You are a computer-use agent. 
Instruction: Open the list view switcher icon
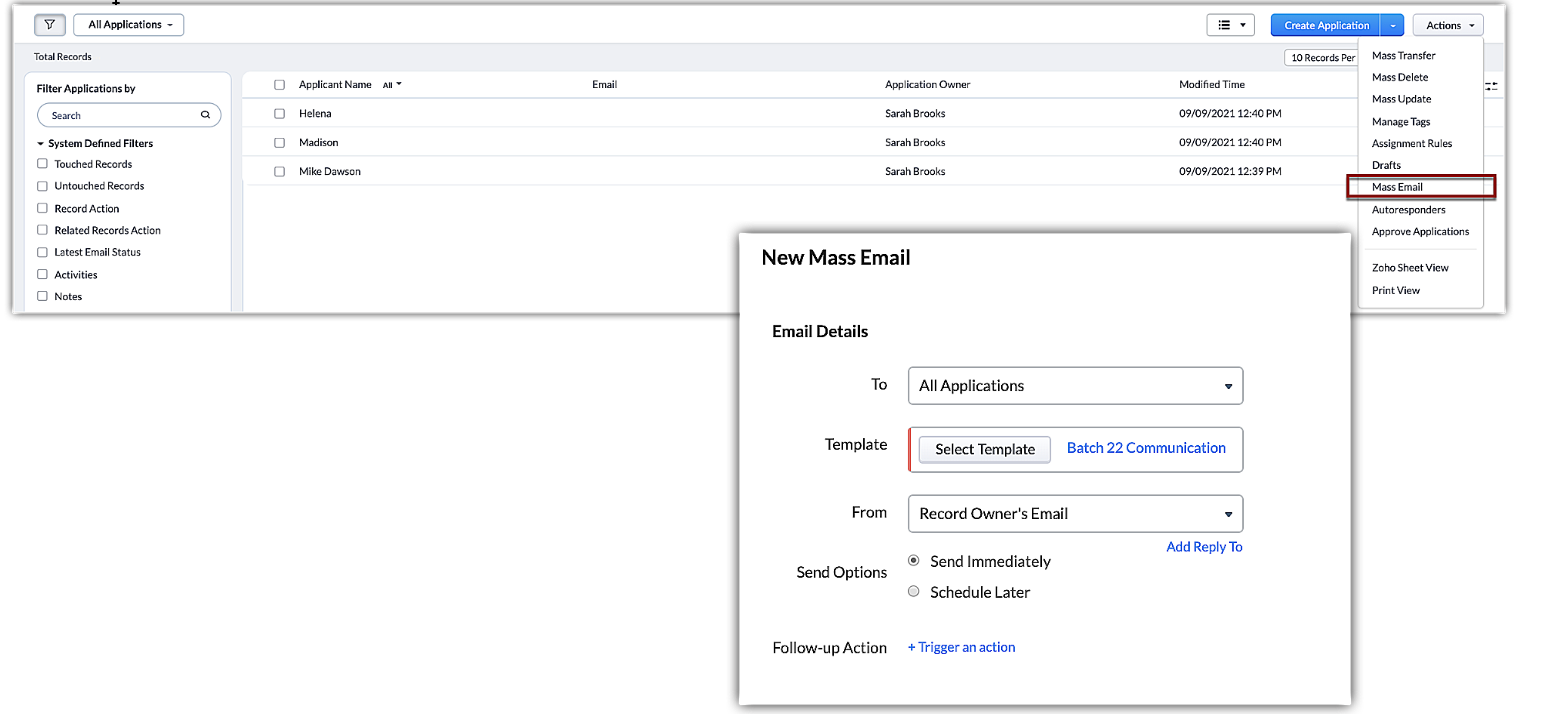pyautogui.click(x=1230, y=25)
